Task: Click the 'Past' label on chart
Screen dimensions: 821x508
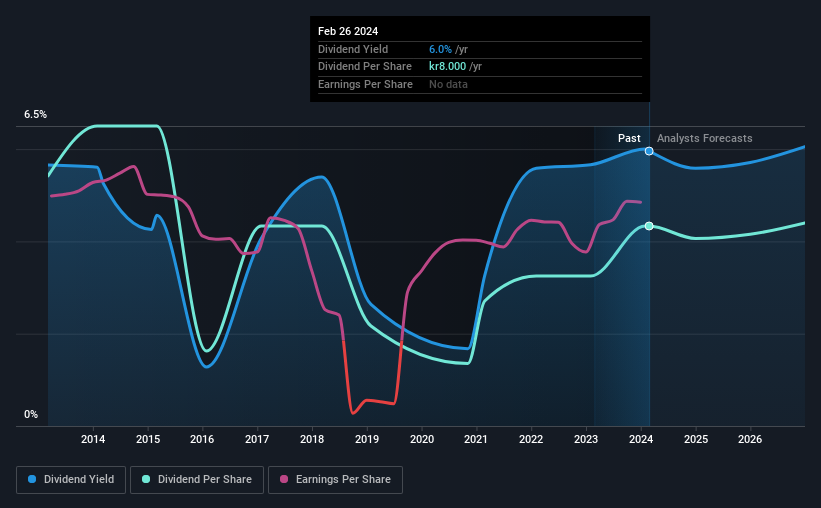Action: tap(629, 138)
